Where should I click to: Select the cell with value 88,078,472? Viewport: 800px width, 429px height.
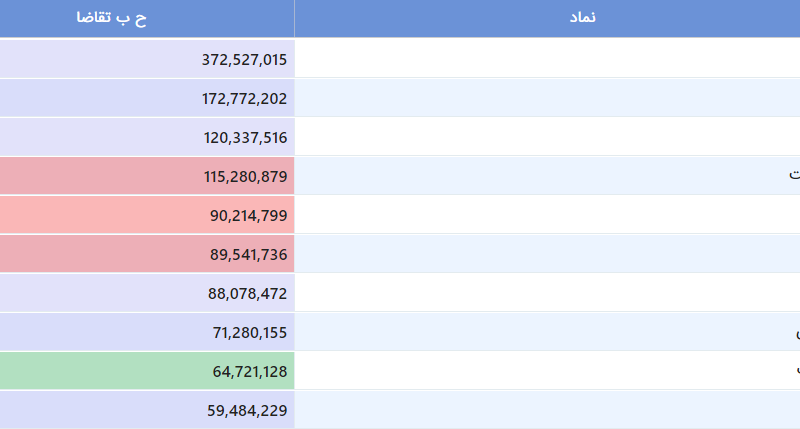(x=147, y=293)
